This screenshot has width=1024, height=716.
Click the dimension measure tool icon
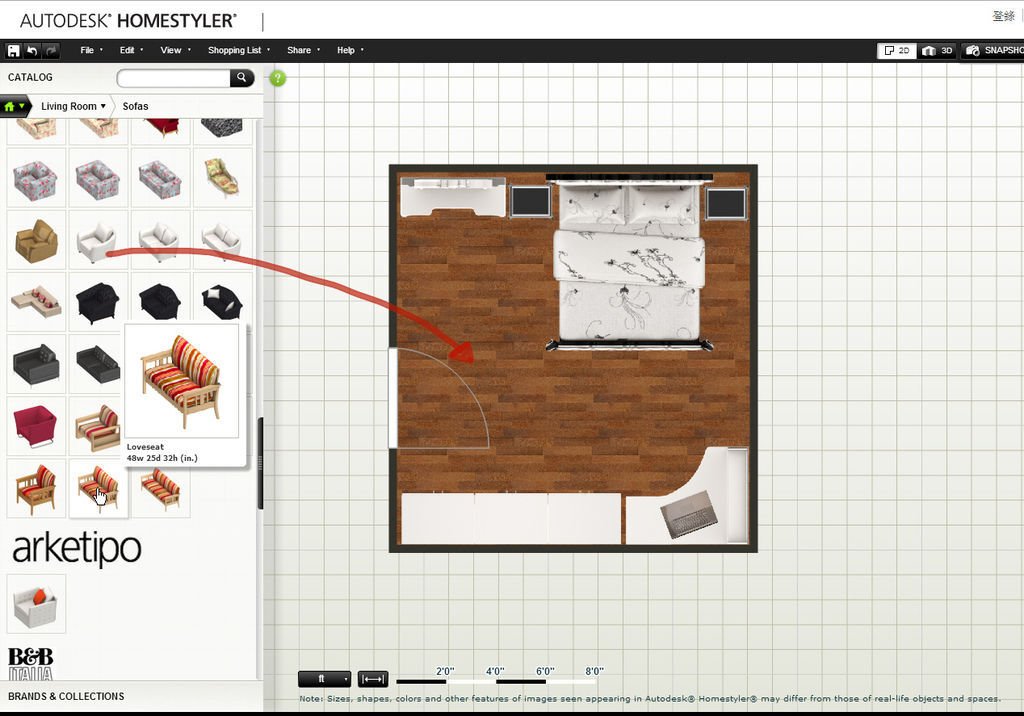[x=373, y=679]
